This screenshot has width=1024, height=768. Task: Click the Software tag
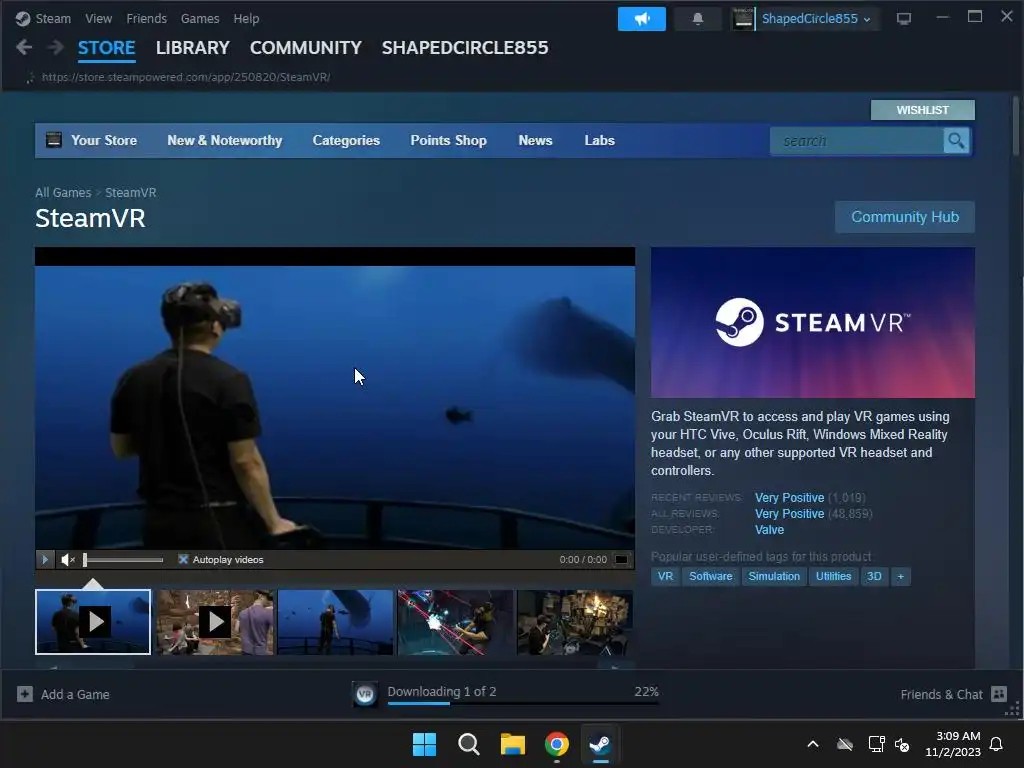[711, 576]
